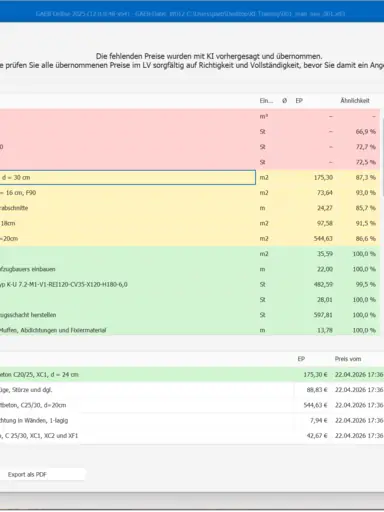Click the EP value 24,27

pyautogui.click(x=325, y=208)
